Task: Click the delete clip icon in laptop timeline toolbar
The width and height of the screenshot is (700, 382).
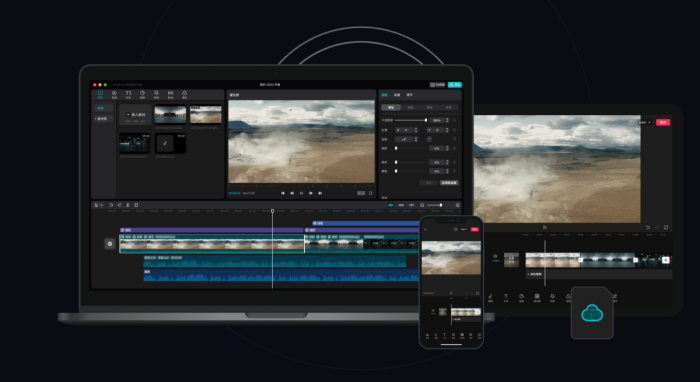Action: pos(136,205)
